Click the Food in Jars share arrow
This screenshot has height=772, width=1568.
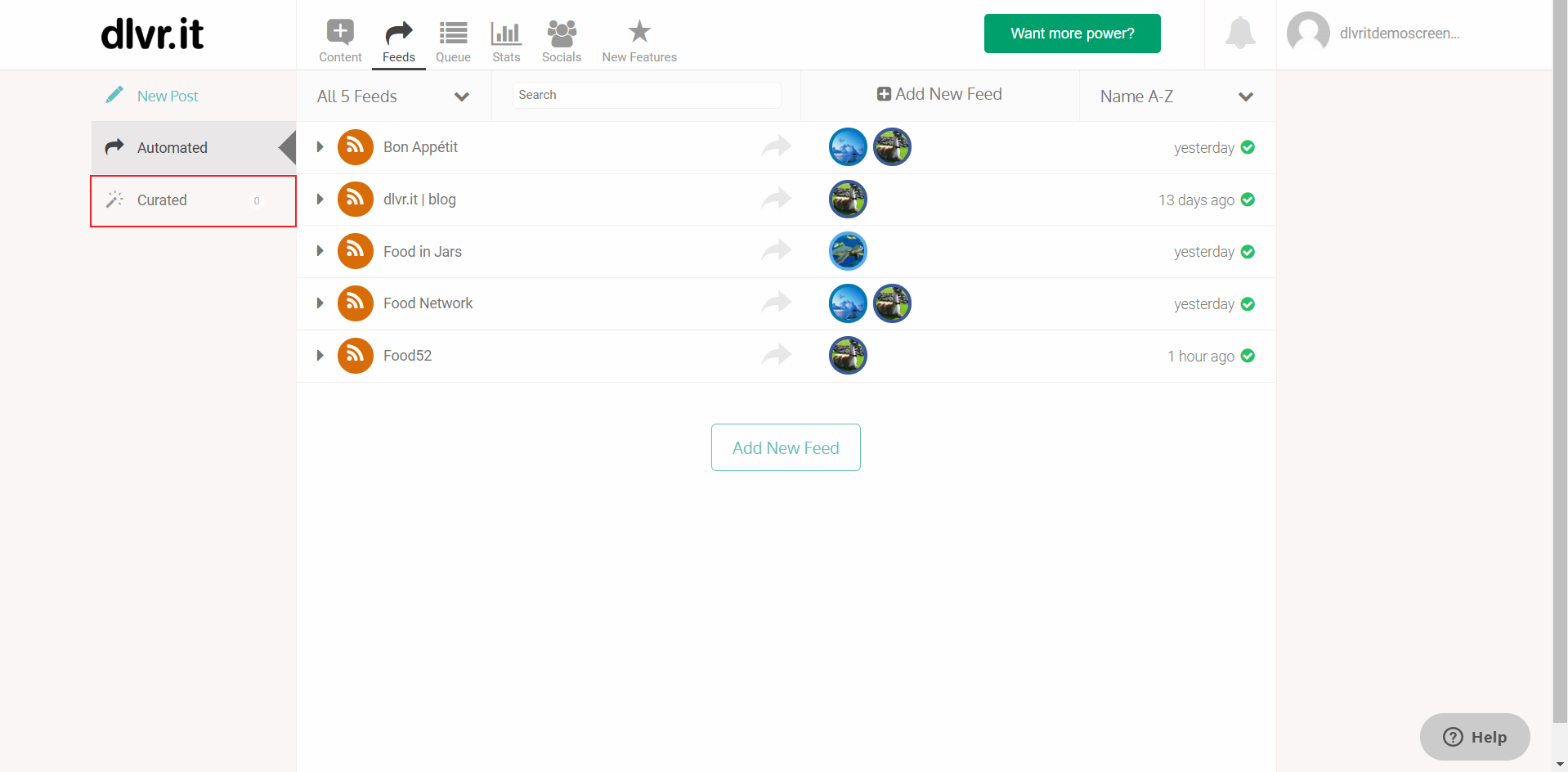click(776, 250)
